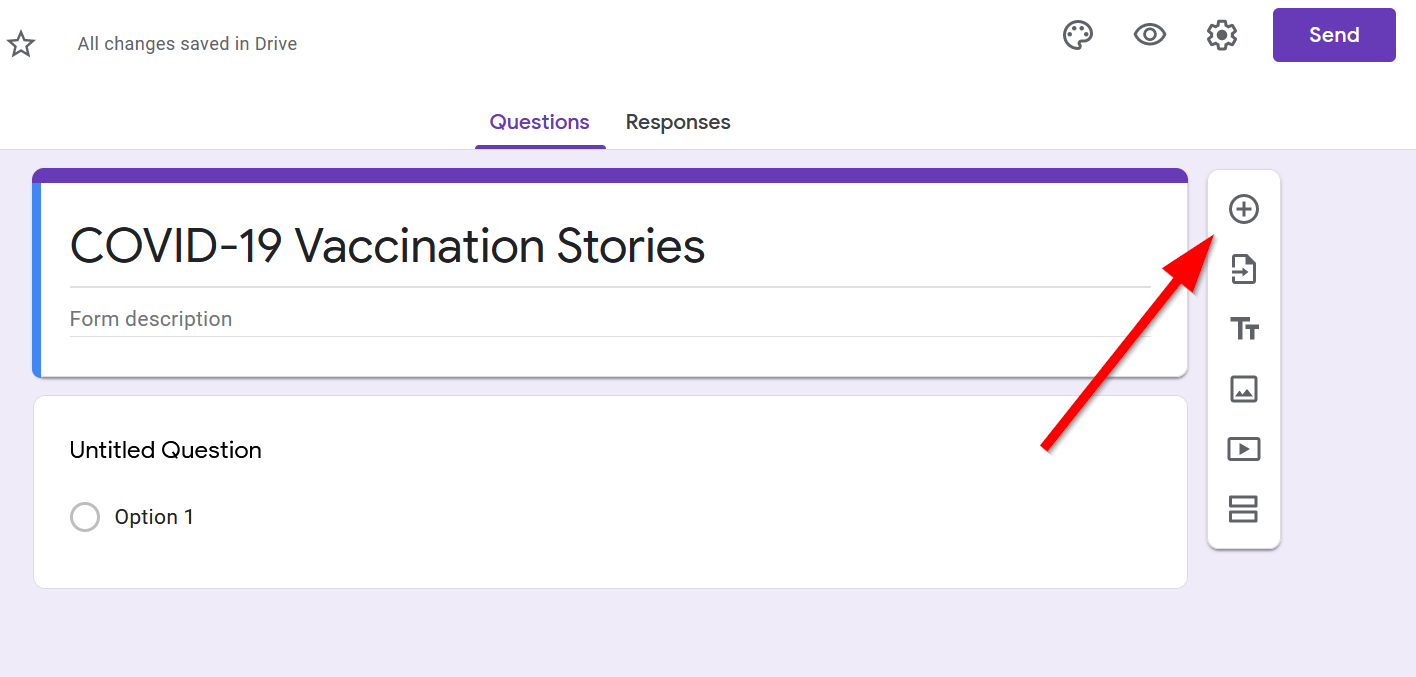This screenshot has height=677, width=1416.
Task: Click the All changes saved in Drive status
Action: coord(187,44)
